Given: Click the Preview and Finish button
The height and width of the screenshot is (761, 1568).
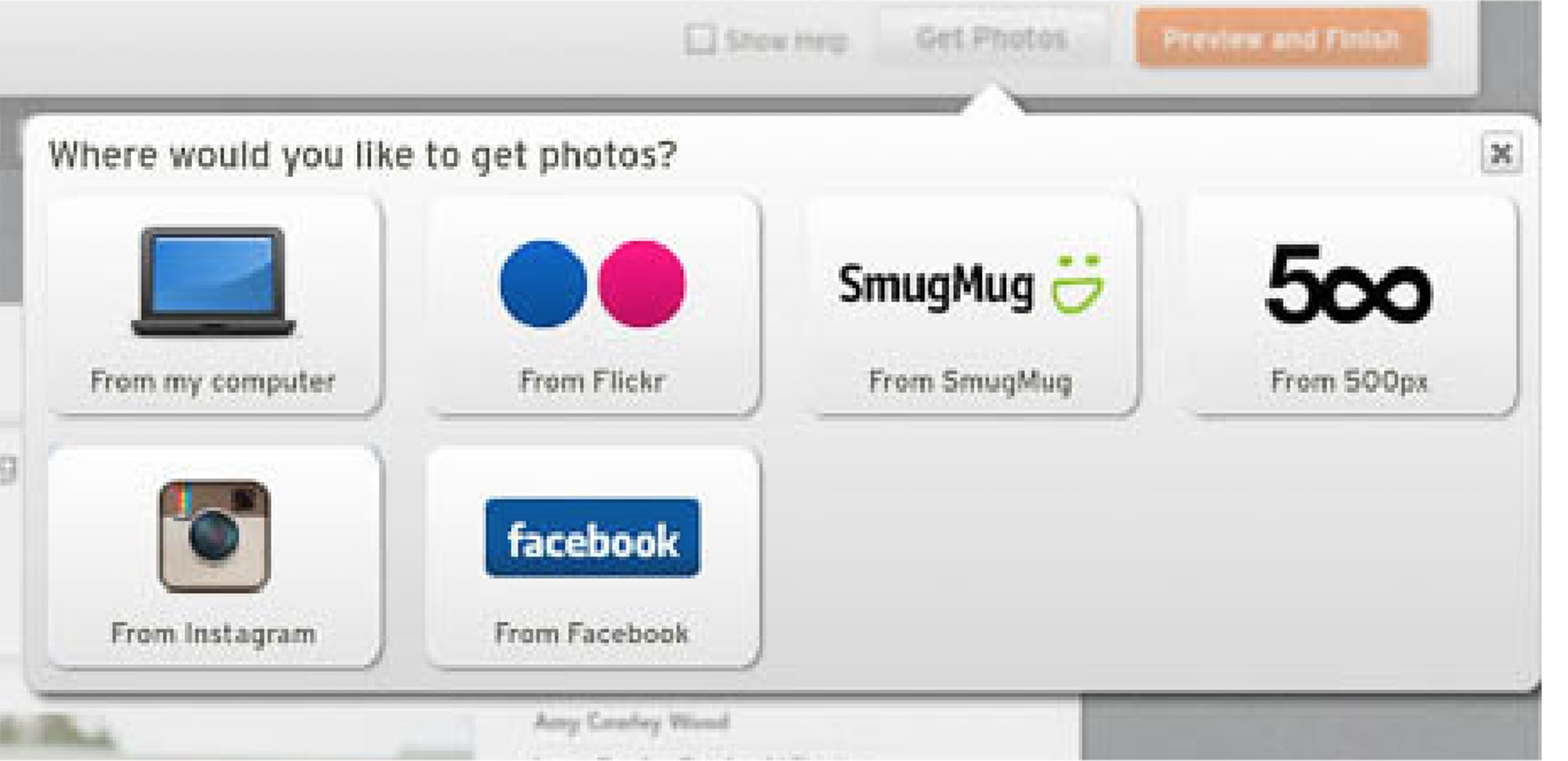Looking at the screenshot, I should pyautogui.click(x=1281, y=39).
